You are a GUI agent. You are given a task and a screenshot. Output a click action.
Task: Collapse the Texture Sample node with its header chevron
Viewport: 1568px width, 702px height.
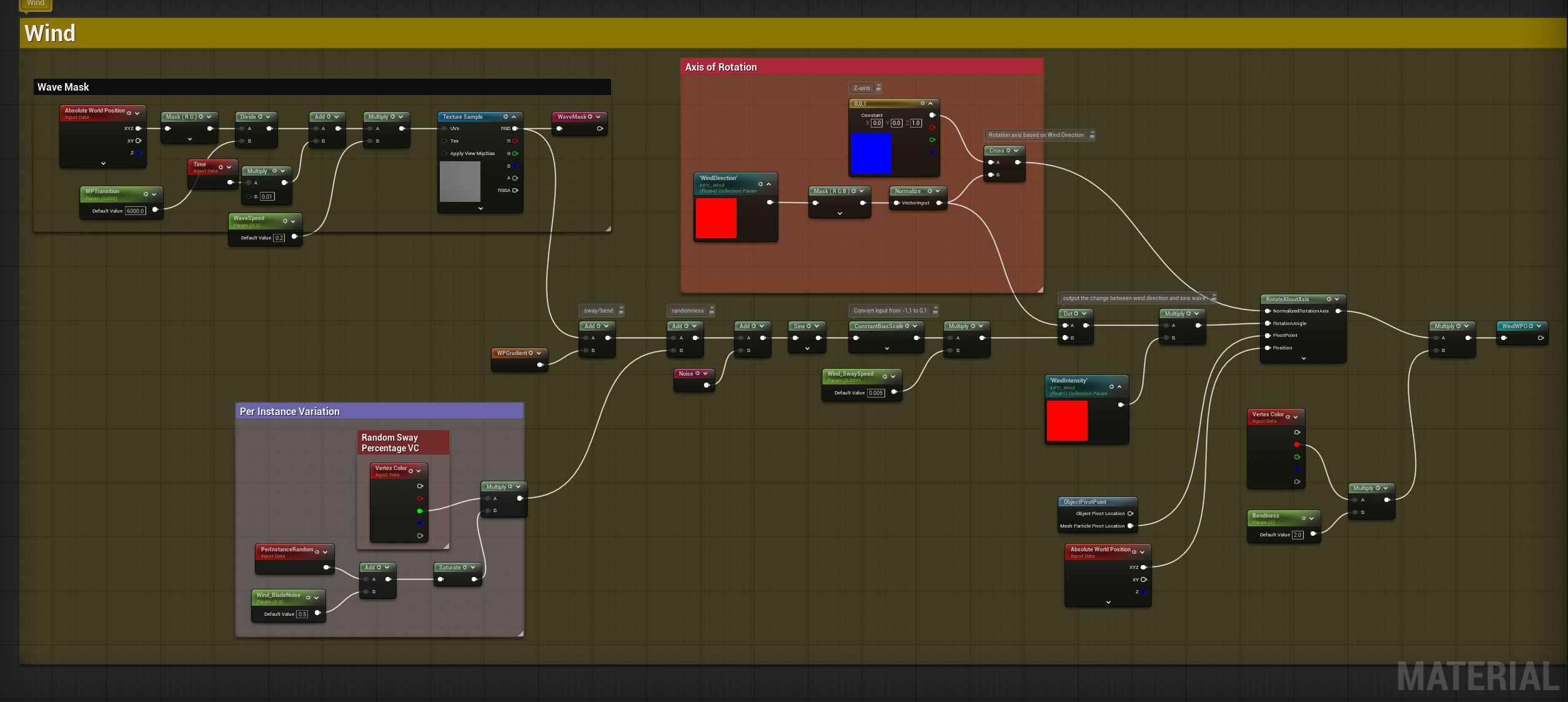point(514,117)
